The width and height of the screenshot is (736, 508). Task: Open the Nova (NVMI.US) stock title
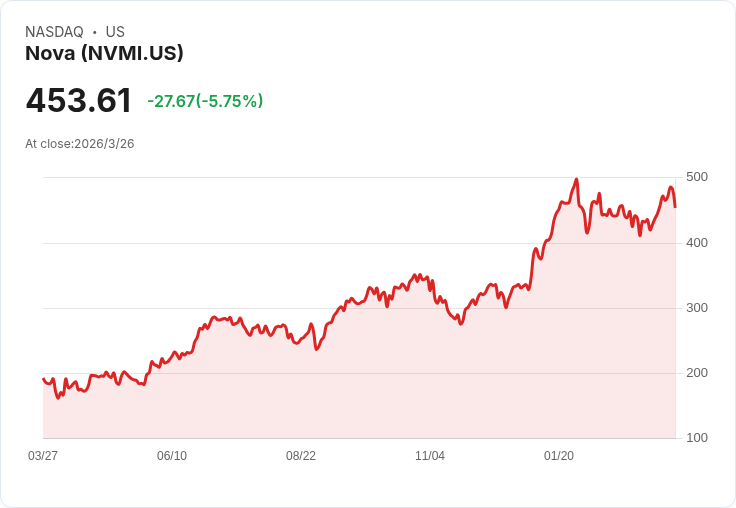[104, 53]
